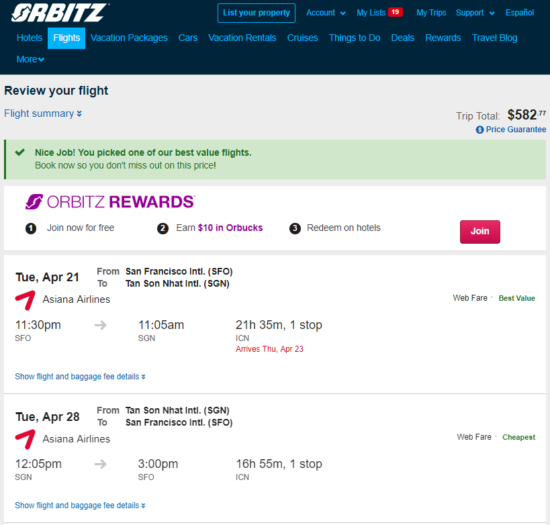Click the Orbitz Rewards logo icon
The image size is (550, 525).
(34, 202)
